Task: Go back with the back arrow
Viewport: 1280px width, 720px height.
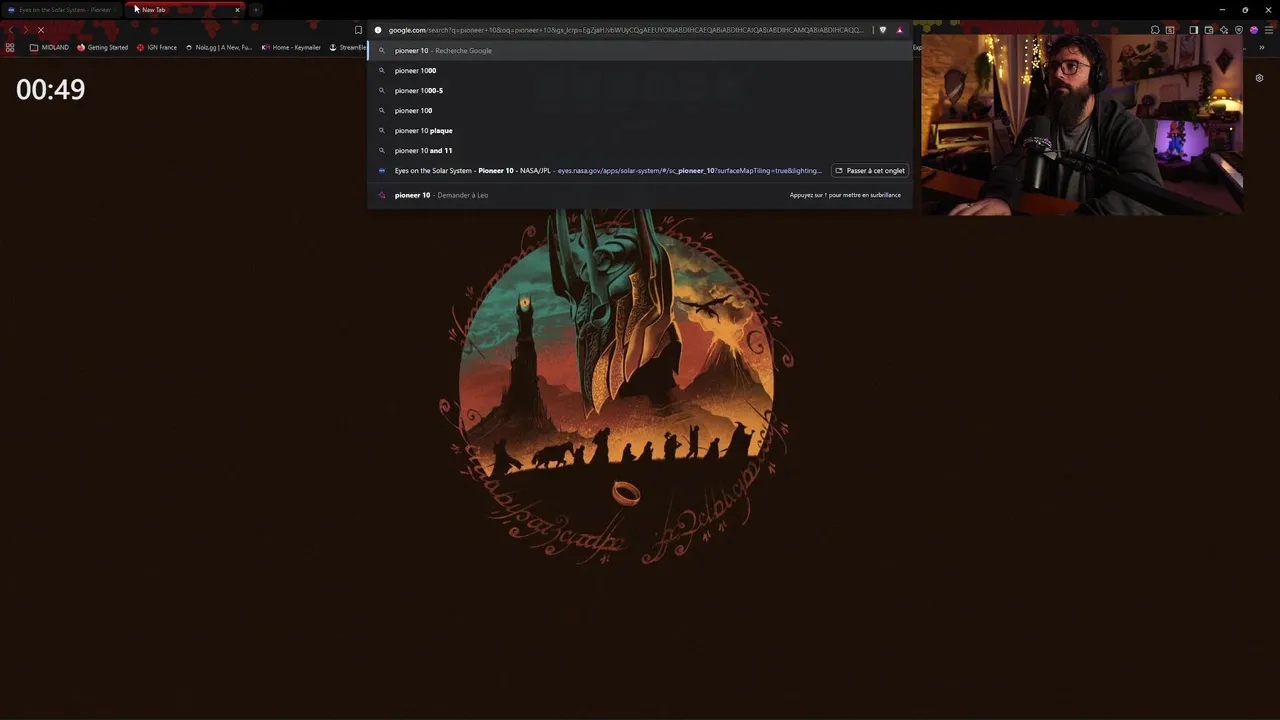Action: click(x=10, y=30)
